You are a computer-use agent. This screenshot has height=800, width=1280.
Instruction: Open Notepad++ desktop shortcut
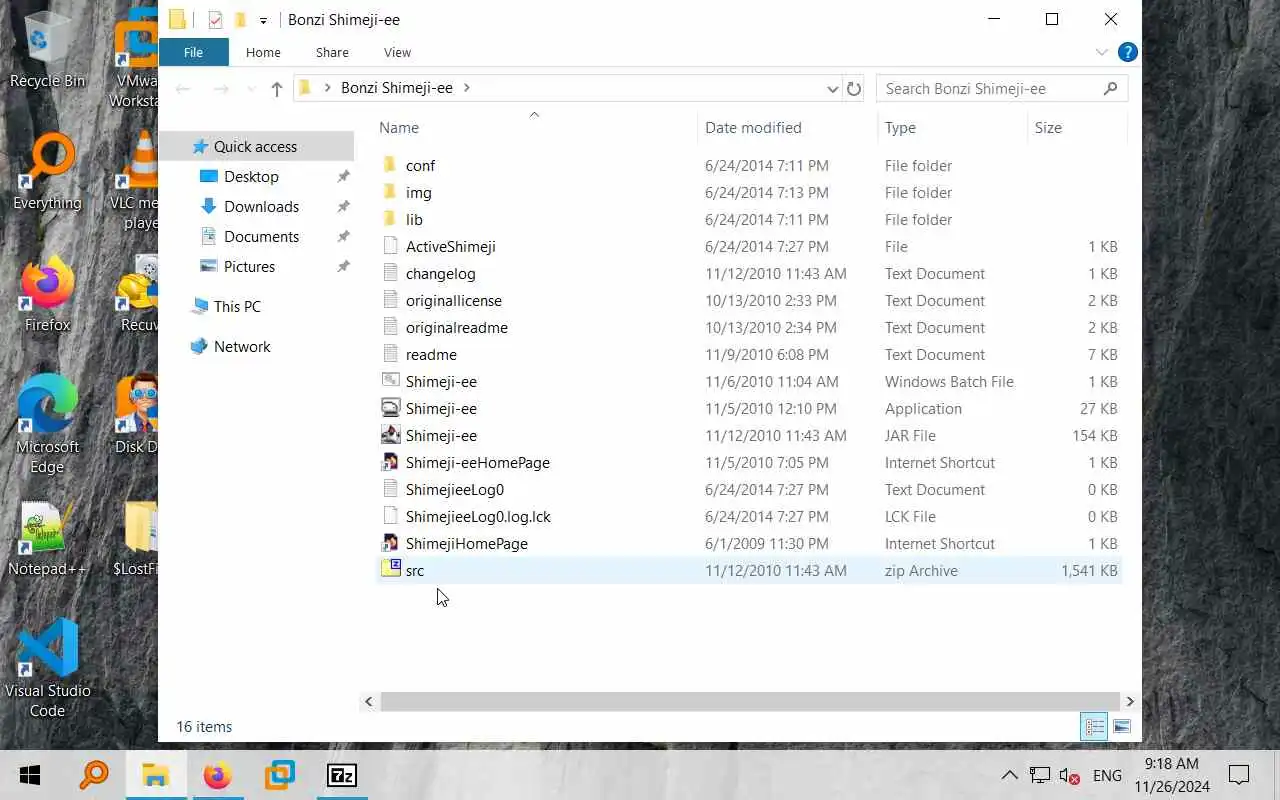click(x=47, y=540)
